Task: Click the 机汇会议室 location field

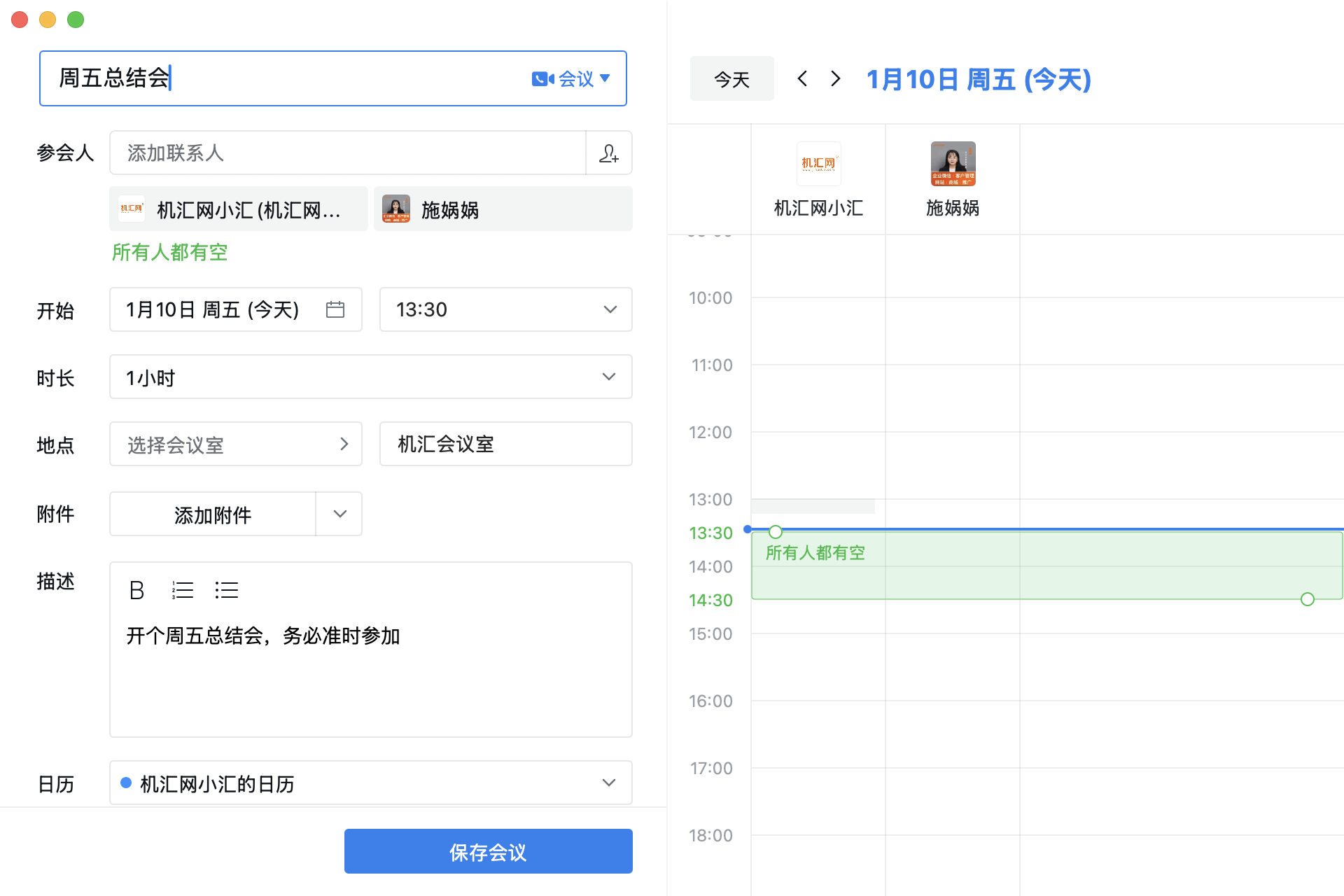Action: [x=506, y=444]
